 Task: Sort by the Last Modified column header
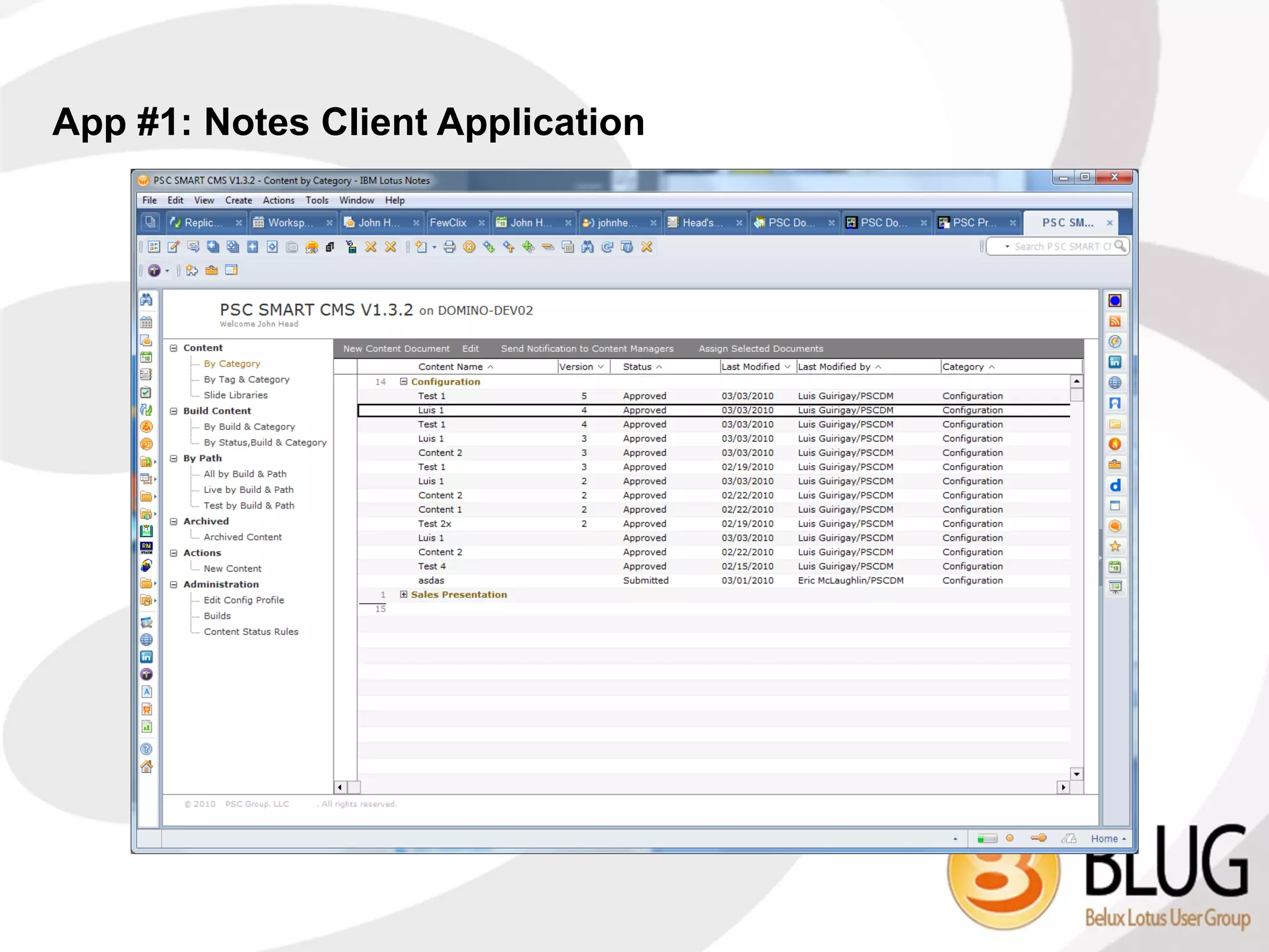pos(757,367)
